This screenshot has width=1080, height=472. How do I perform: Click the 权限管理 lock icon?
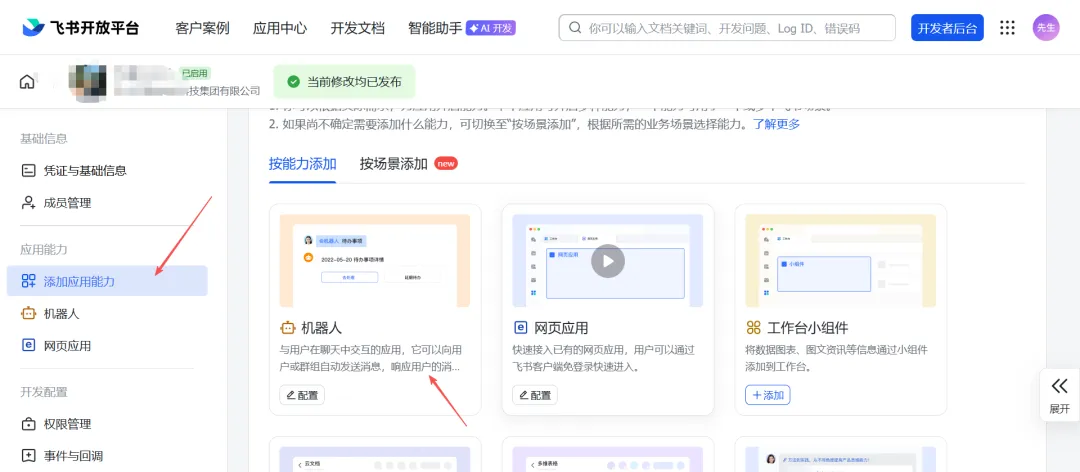click(28, 424)
